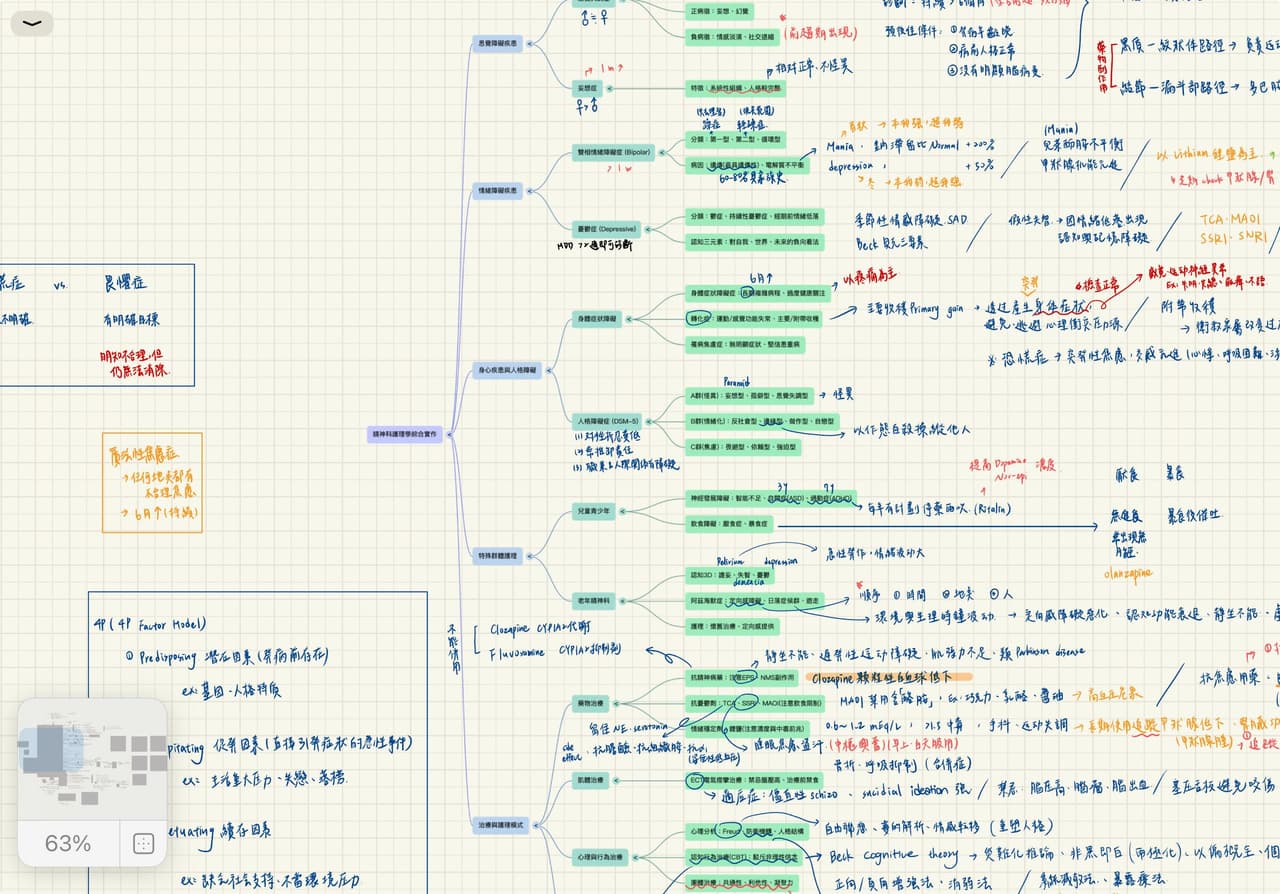Click the leaf node starting with ECT
Viewport: 1280px width, 894px height.
coord(756,779)
